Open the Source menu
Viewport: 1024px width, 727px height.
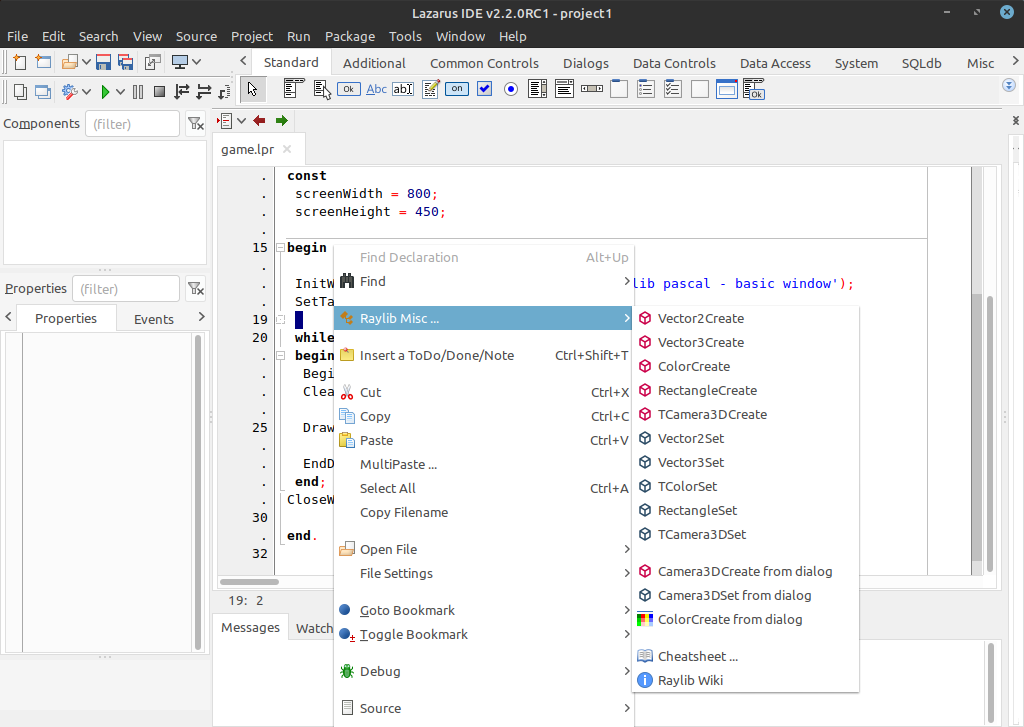click(x=196, y=37)
